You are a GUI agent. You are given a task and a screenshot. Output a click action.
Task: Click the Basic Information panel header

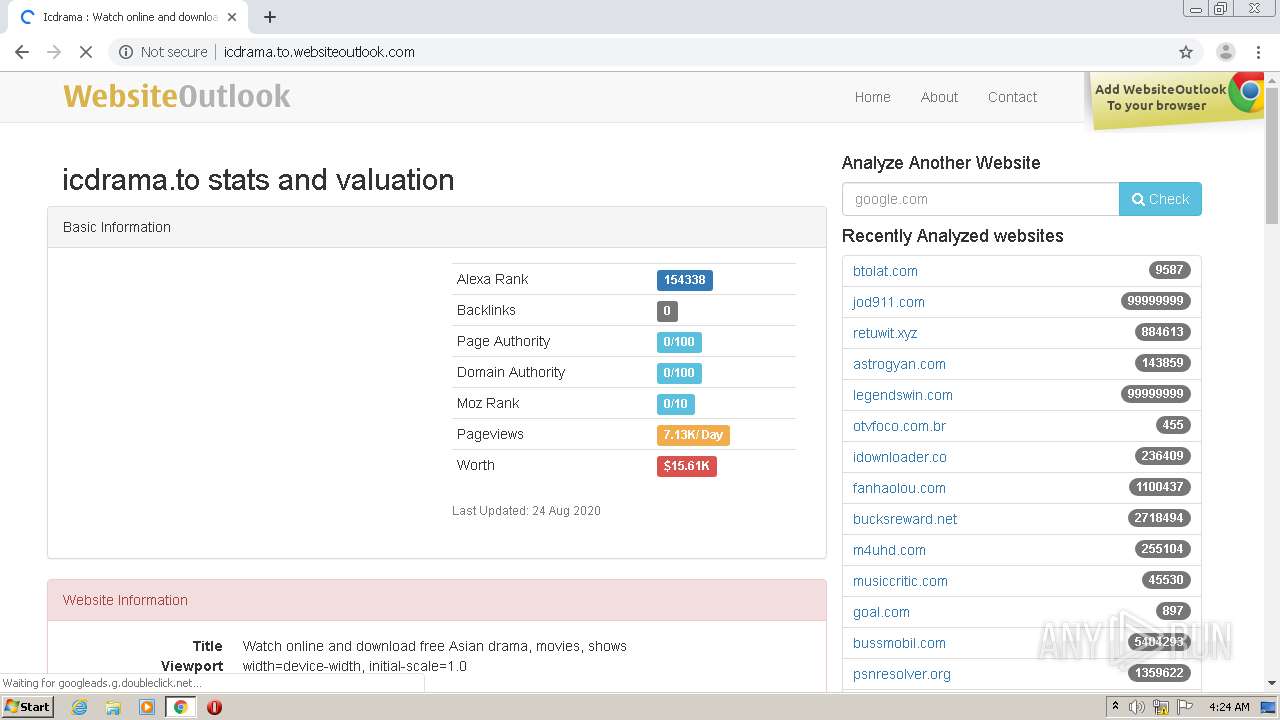437,227
